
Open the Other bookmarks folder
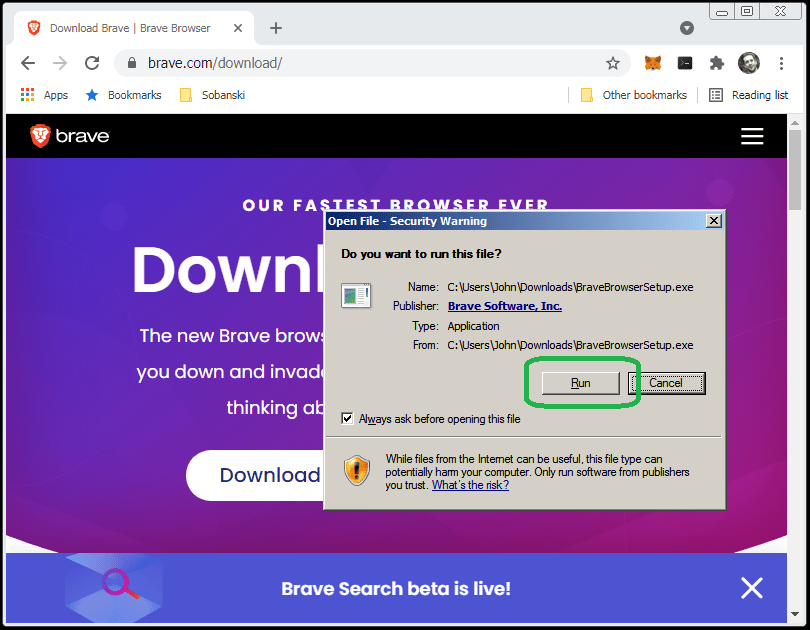pyautogui.click(x=634, y=95)
